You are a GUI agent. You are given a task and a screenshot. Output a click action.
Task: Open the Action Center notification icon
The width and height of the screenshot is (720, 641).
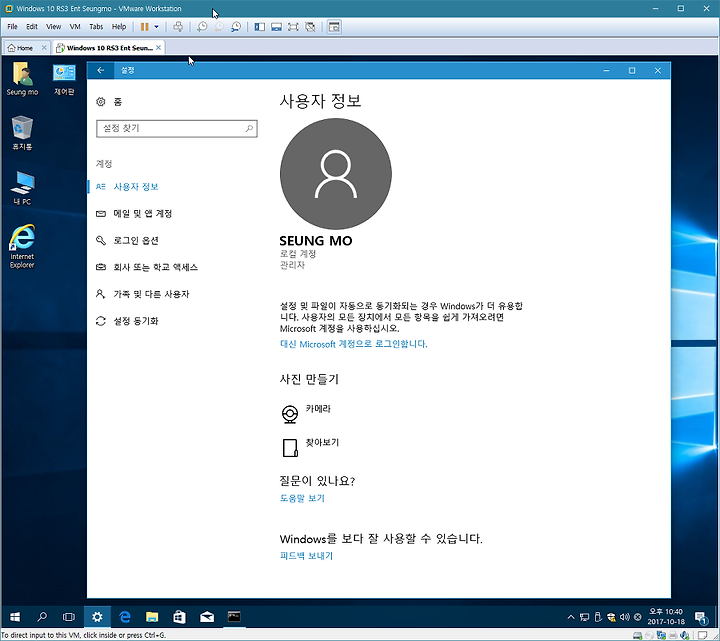(701, 618)
